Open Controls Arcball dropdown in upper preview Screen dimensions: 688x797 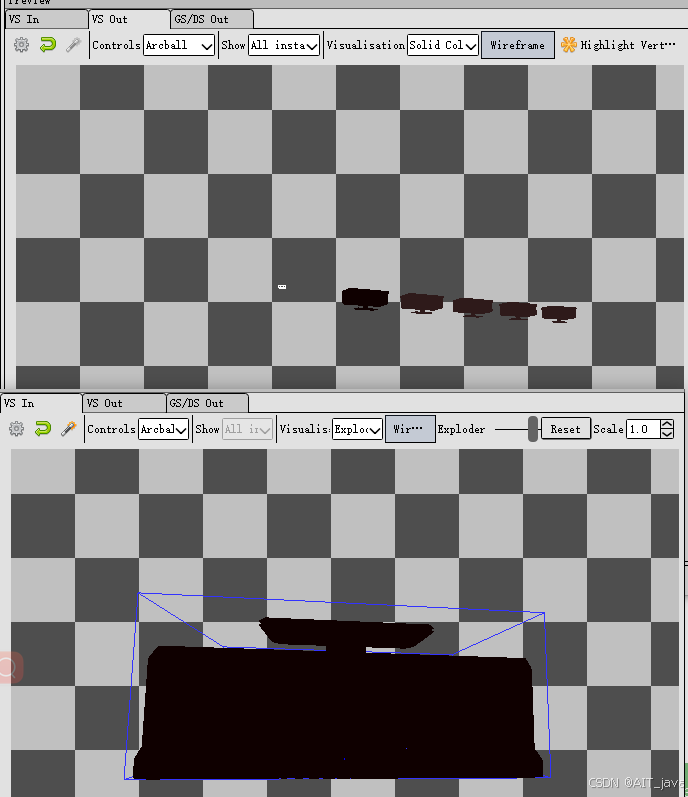[179, 45]
